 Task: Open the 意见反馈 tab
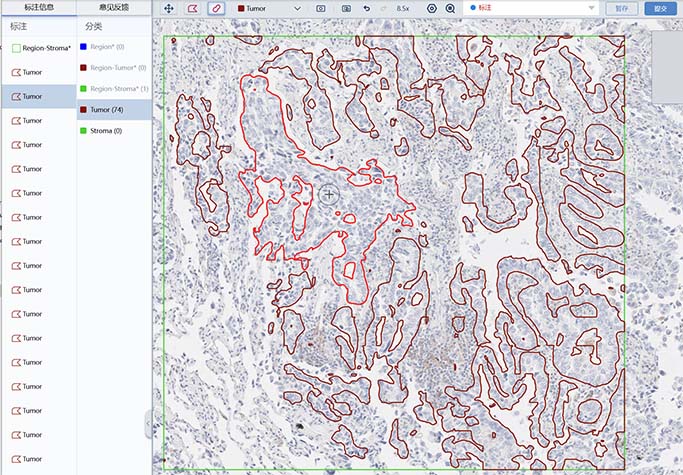[x=114, y=7]
